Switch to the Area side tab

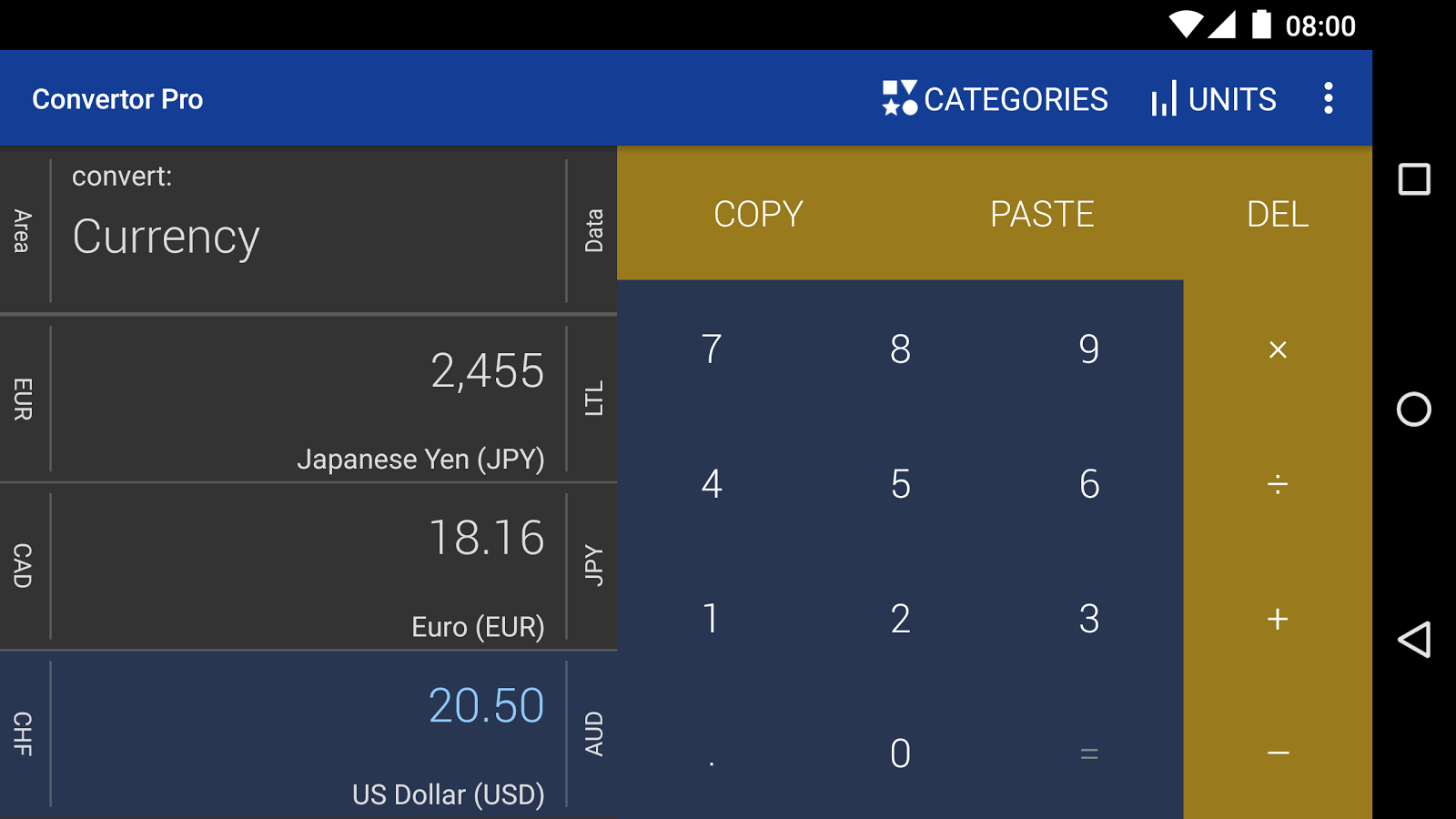(x=23, y=231)
